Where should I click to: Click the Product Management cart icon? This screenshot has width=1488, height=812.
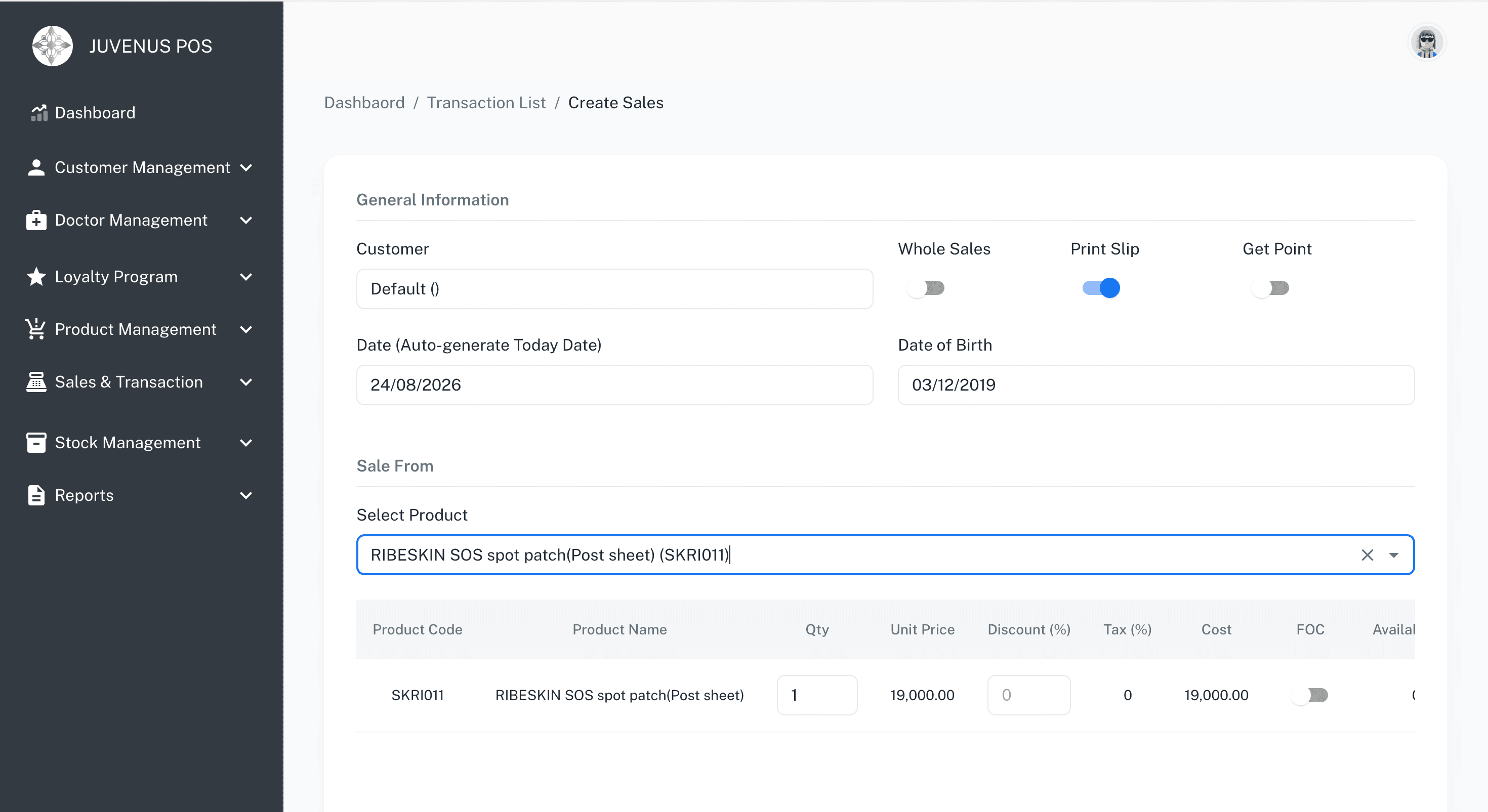[x=36, y=329]
